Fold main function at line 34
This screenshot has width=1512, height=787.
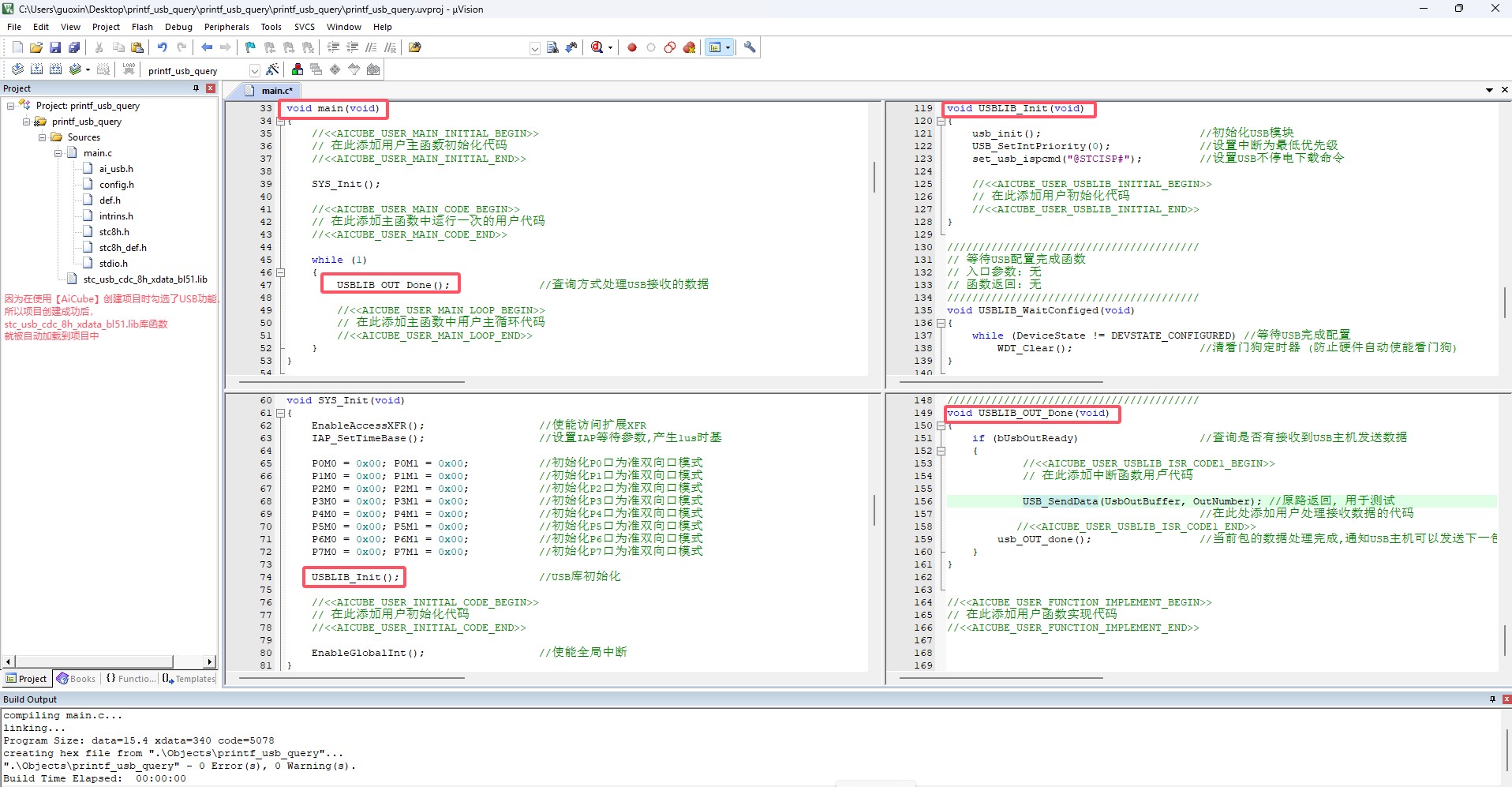[280, 121]
